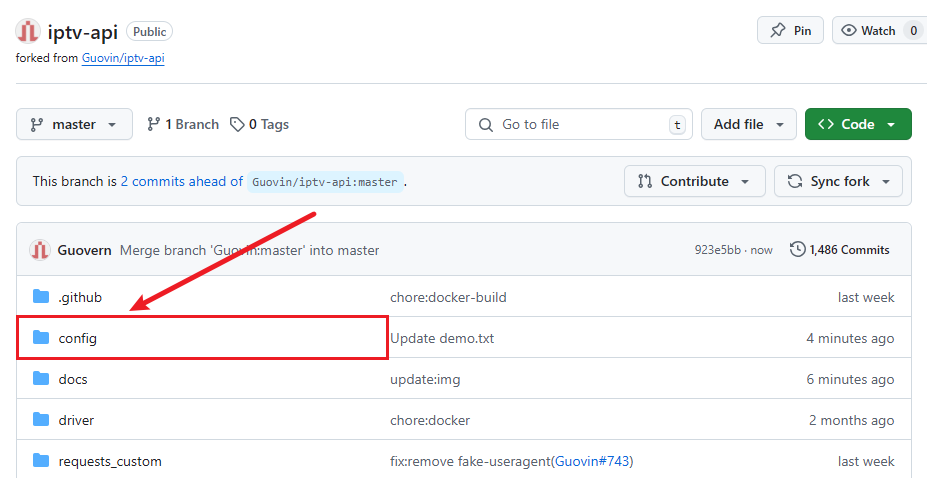The image size is (927, 478).
Task: Expand the Contribute menu
Action: click(694, 181)
